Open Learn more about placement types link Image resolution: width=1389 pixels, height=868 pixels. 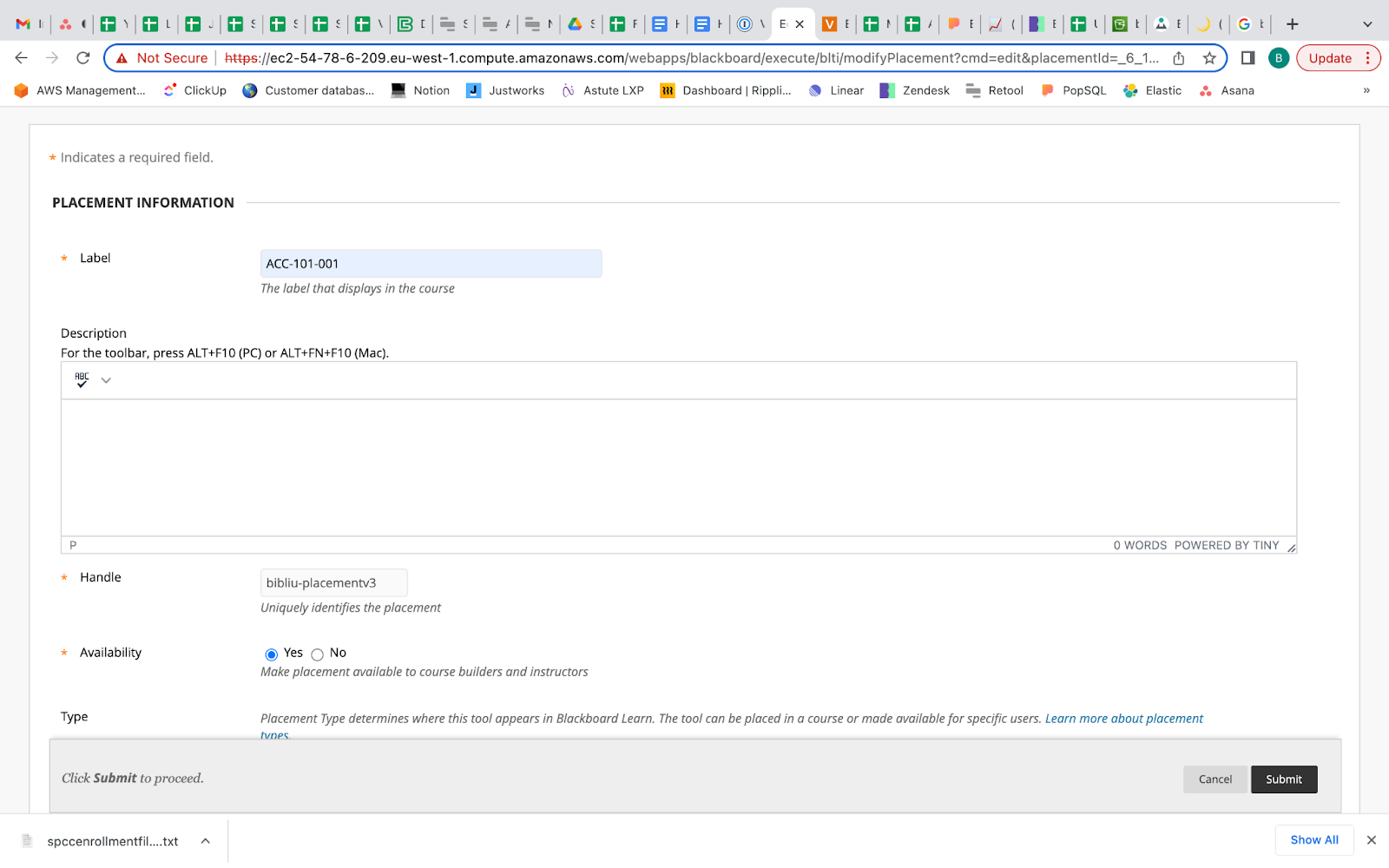[x=1123, y=719]
